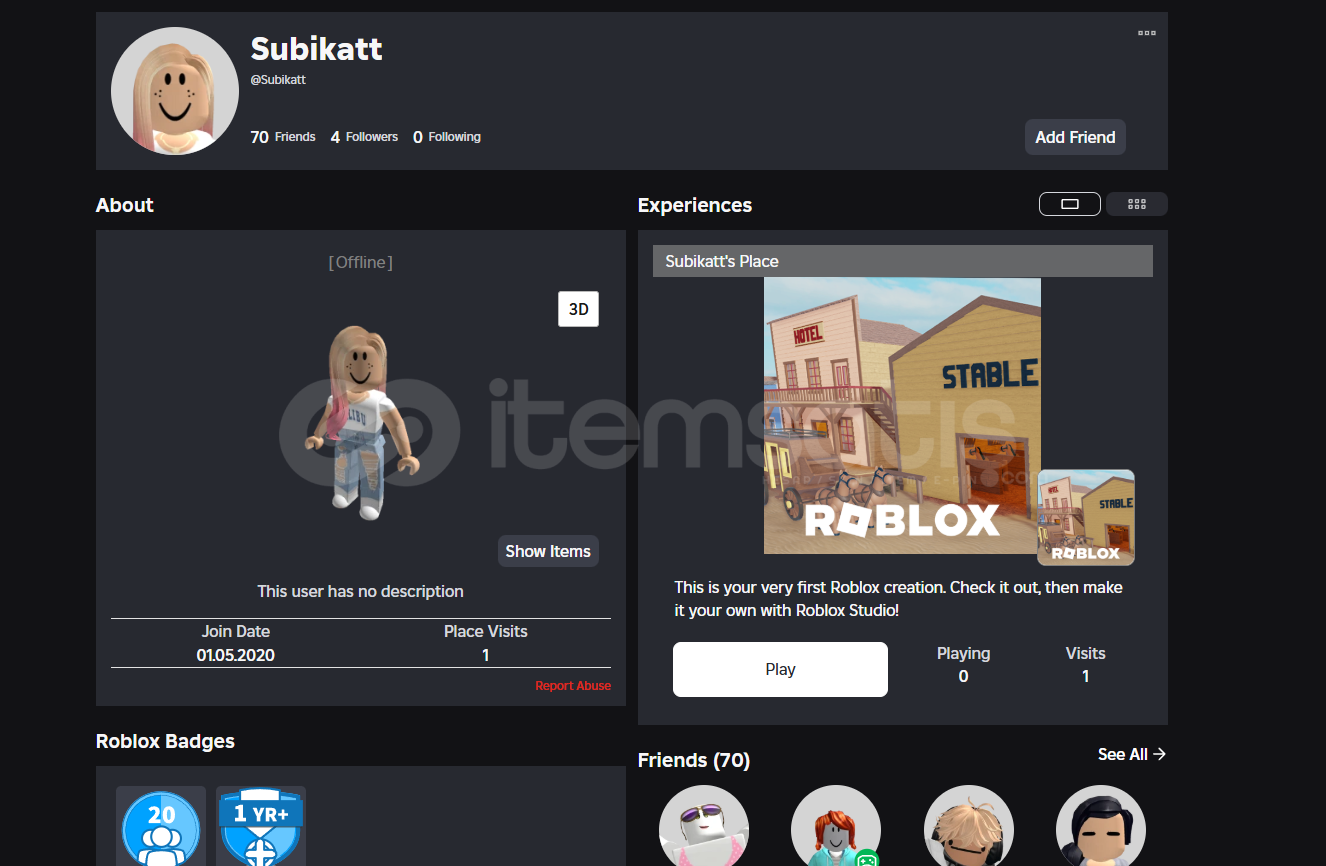This screenshot has width=1326, height=866.
Task: Open Subikatt's Place title bar
Action: point(903,261)
